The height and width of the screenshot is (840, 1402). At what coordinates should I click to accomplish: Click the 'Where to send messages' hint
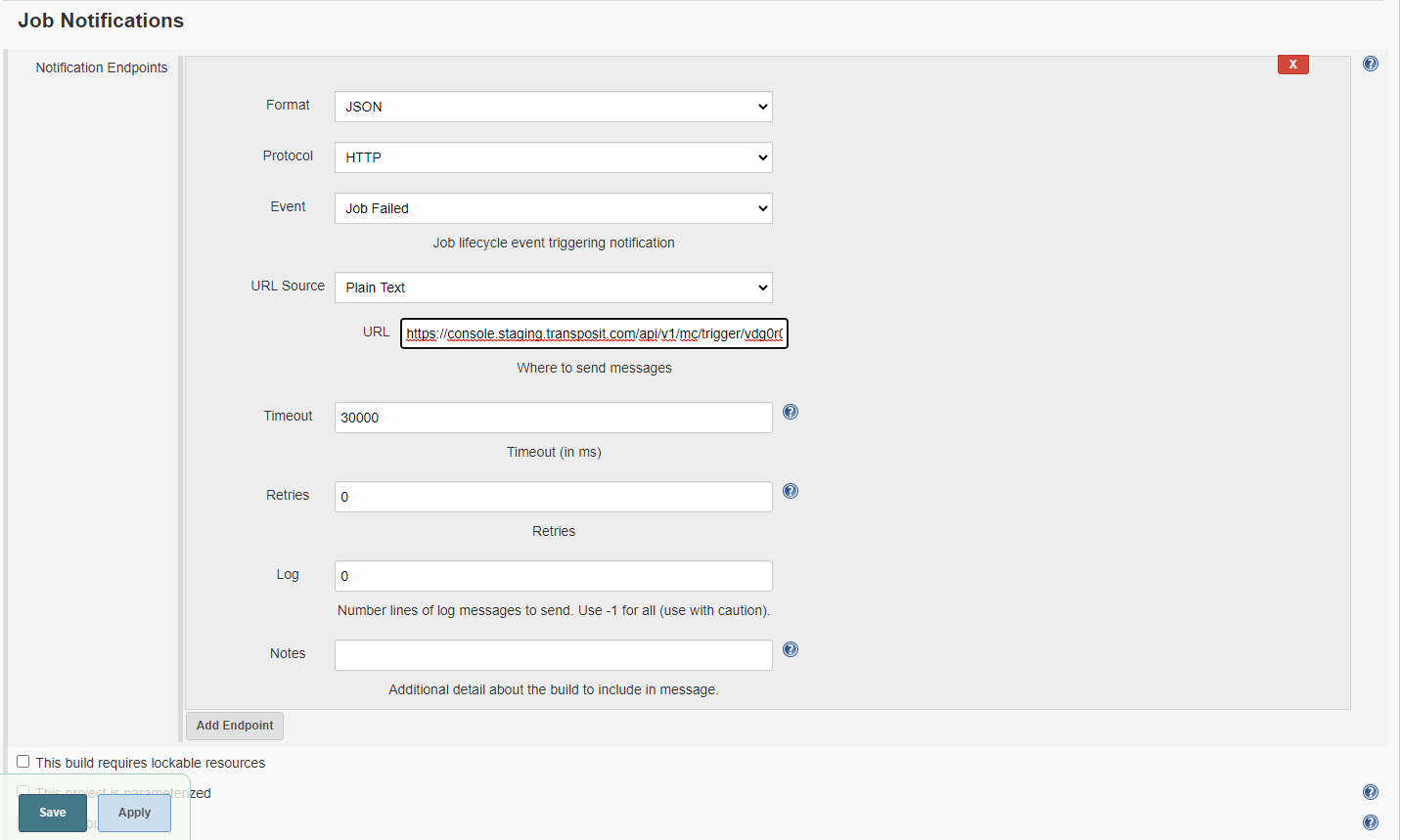pos(594,368)
